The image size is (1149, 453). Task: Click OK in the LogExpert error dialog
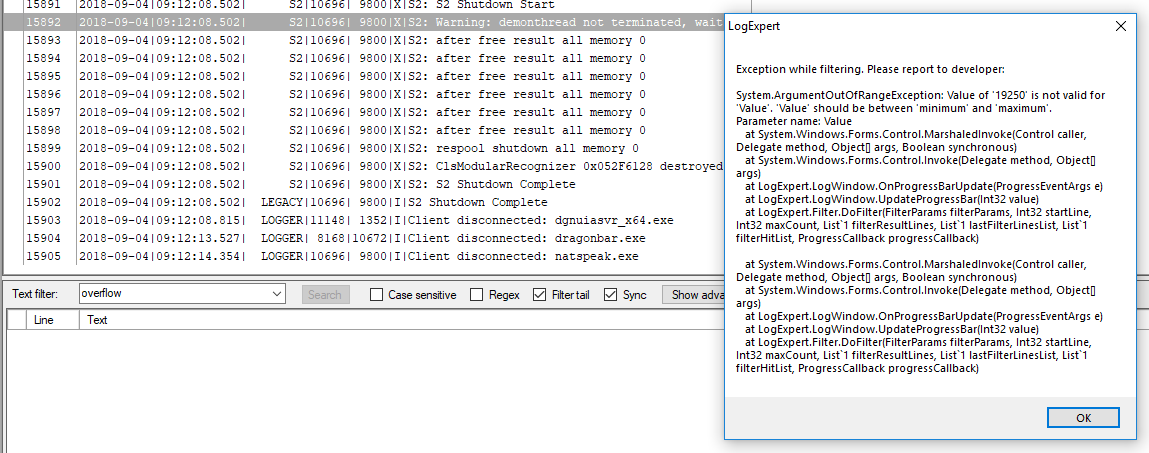1083,418
